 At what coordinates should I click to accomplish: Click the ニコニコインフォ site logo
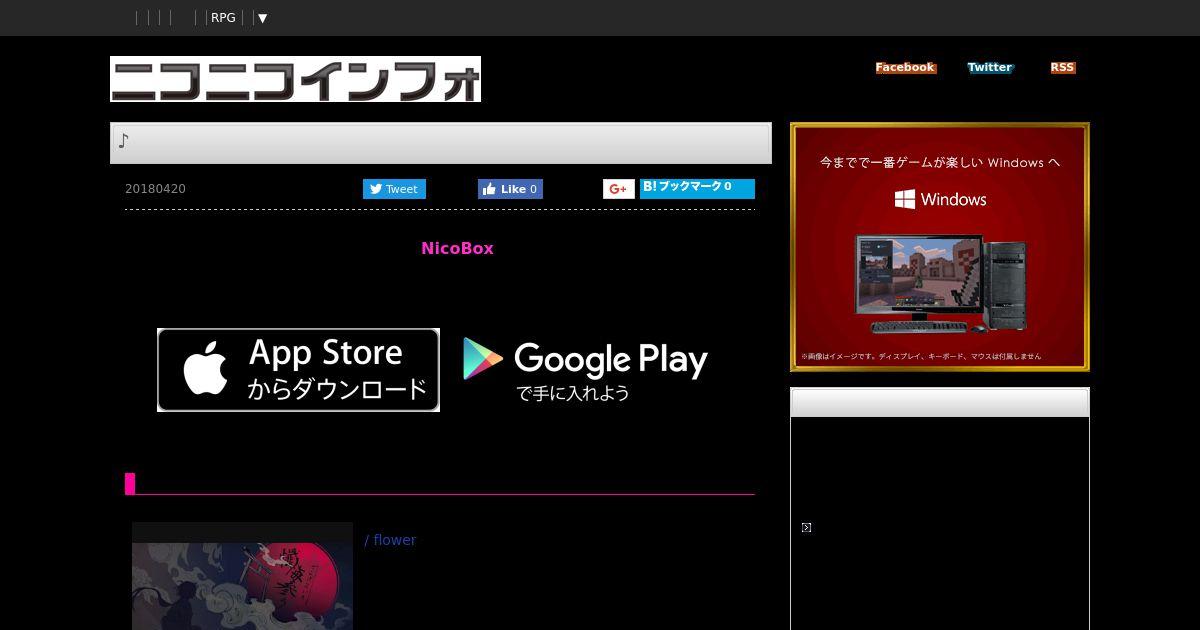pyautogui.click(x=295, y=79)
